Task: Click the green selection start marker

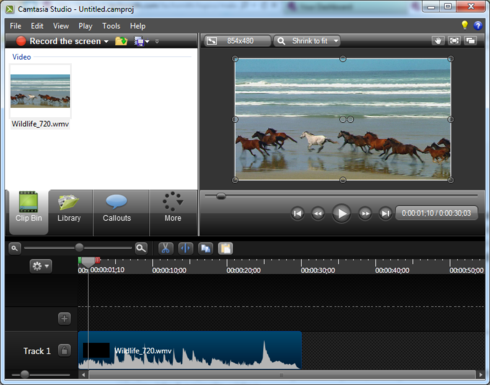Action: tap(80, 260)
